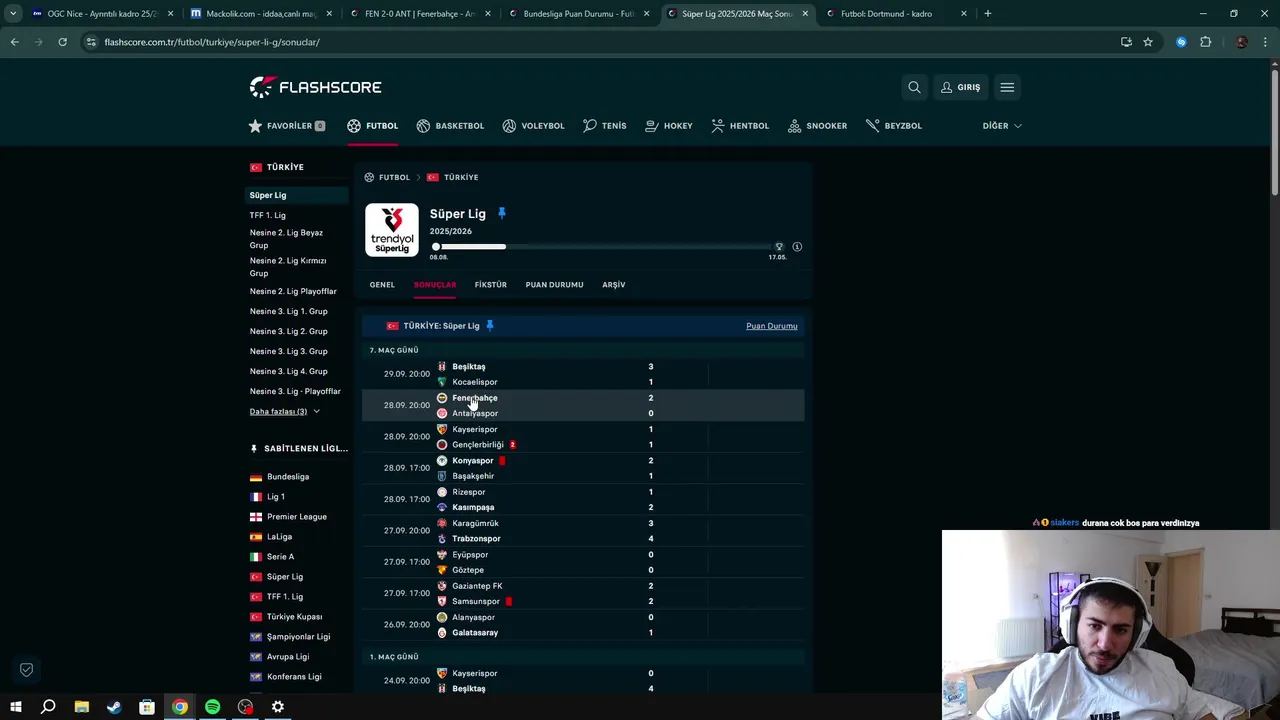Screen dimensions: 1280x720
Task: Open the Favoriler star tab
Action: point(287,126)
